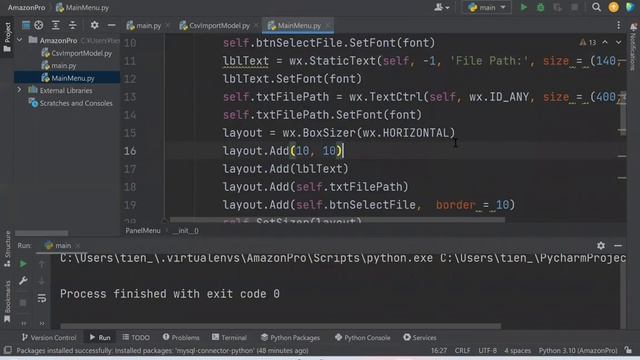Hide the Project panel with minus icon
The width and height of the screenshot is (640, 360).
tap(111, 25)
